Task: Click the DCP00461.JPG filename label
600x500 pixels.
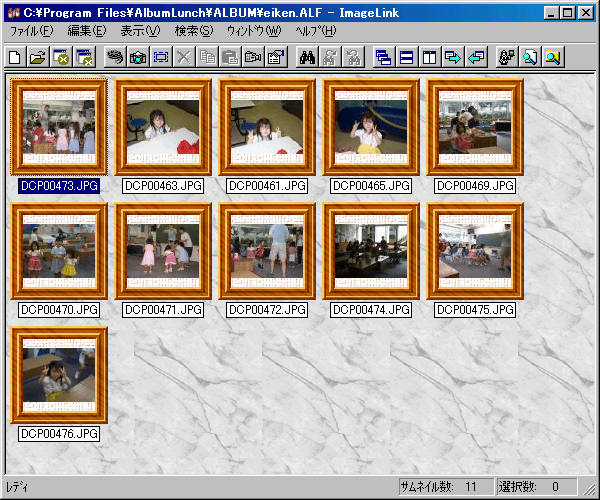Action: [267, 186]
